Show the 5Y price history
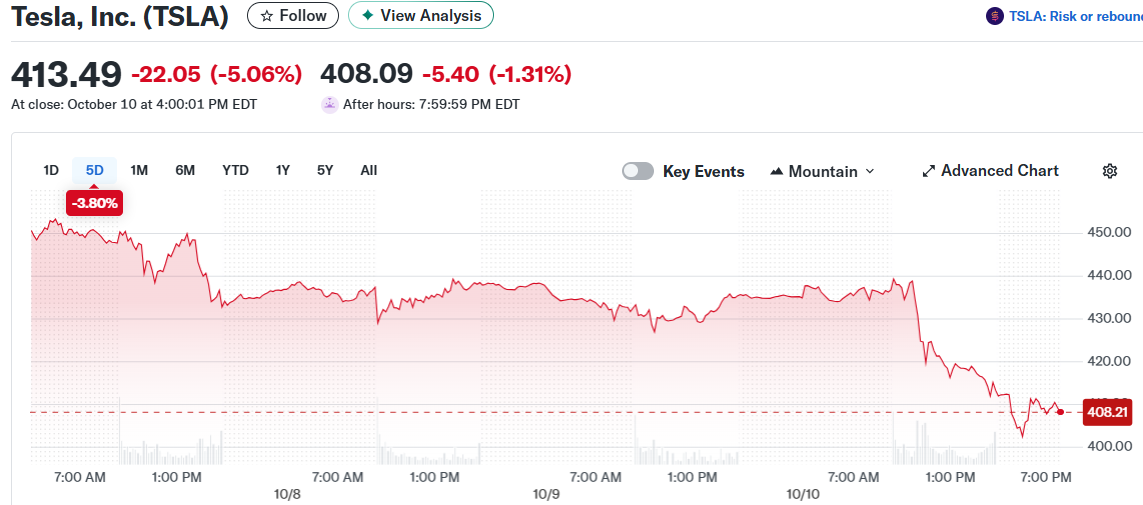The width and height of the screenshot is (1143, 505). click(x=325, y=170)
